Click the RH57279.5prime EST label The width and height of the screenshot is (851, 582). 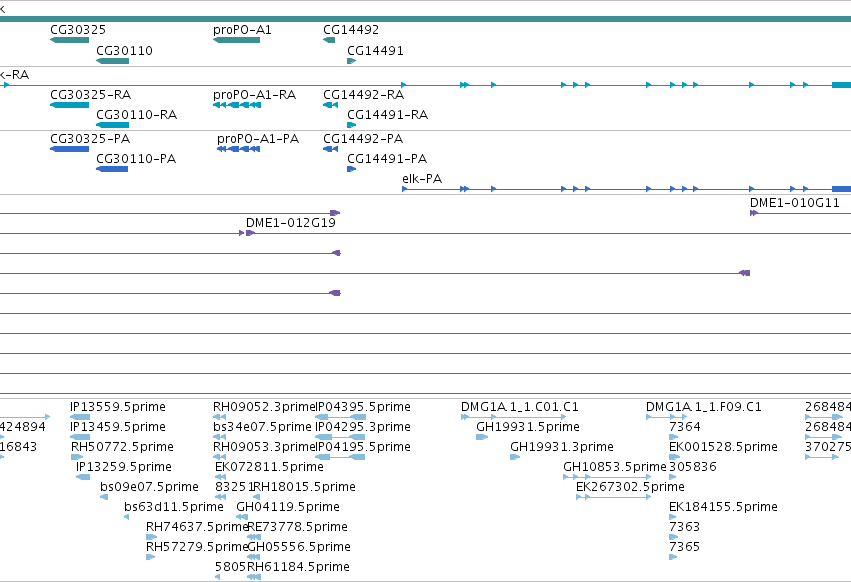[198, 547]
